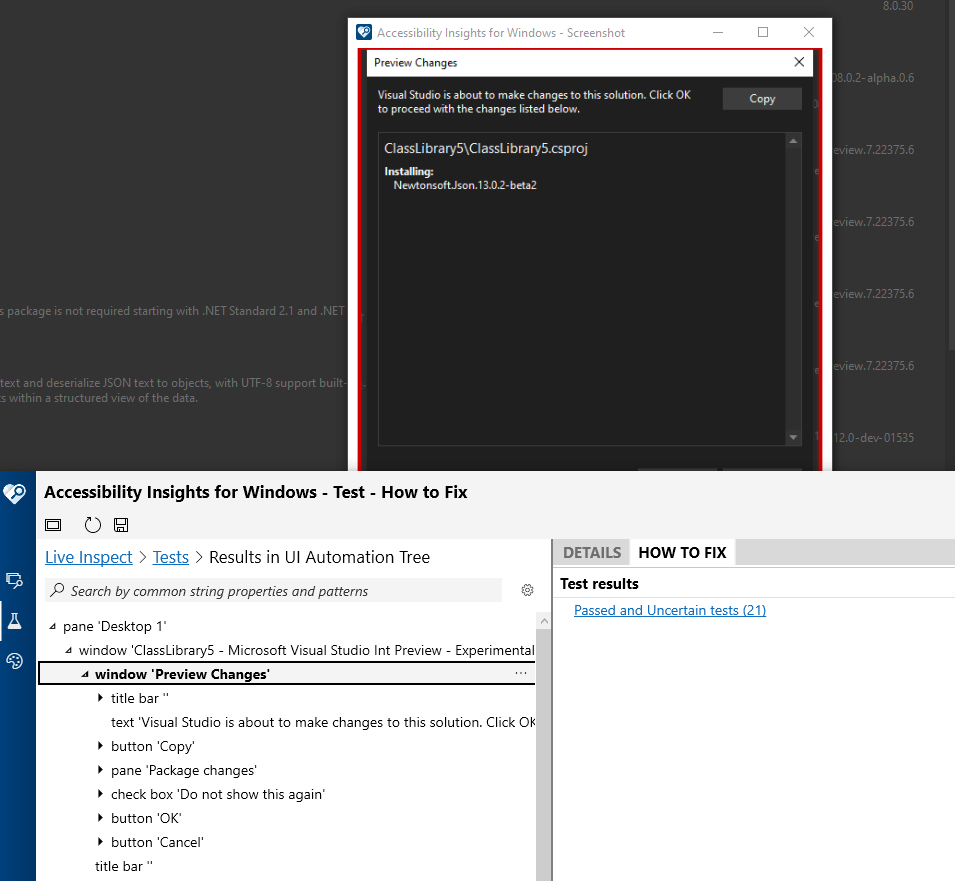The image size is (955, 881).
Task: Click Newtonsoft.Json.13.0.2-beta2 entry
Action: pyautogui.click(x=465, y=185)
